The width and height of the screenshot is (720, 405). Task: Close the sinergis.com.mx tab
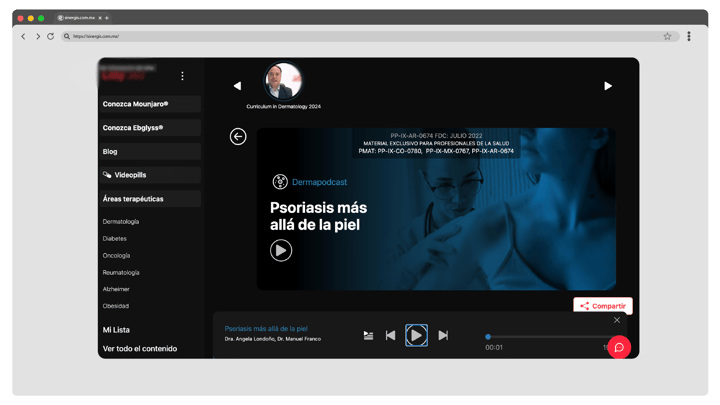tap(100, 18)
